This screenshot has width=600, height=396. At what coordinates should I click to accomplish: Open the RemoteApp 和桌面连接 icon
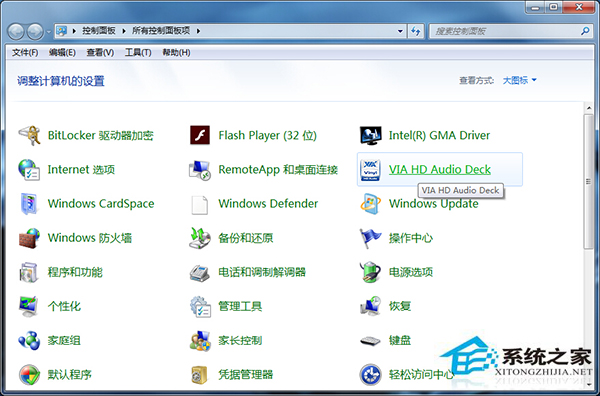tap(200, 169)
